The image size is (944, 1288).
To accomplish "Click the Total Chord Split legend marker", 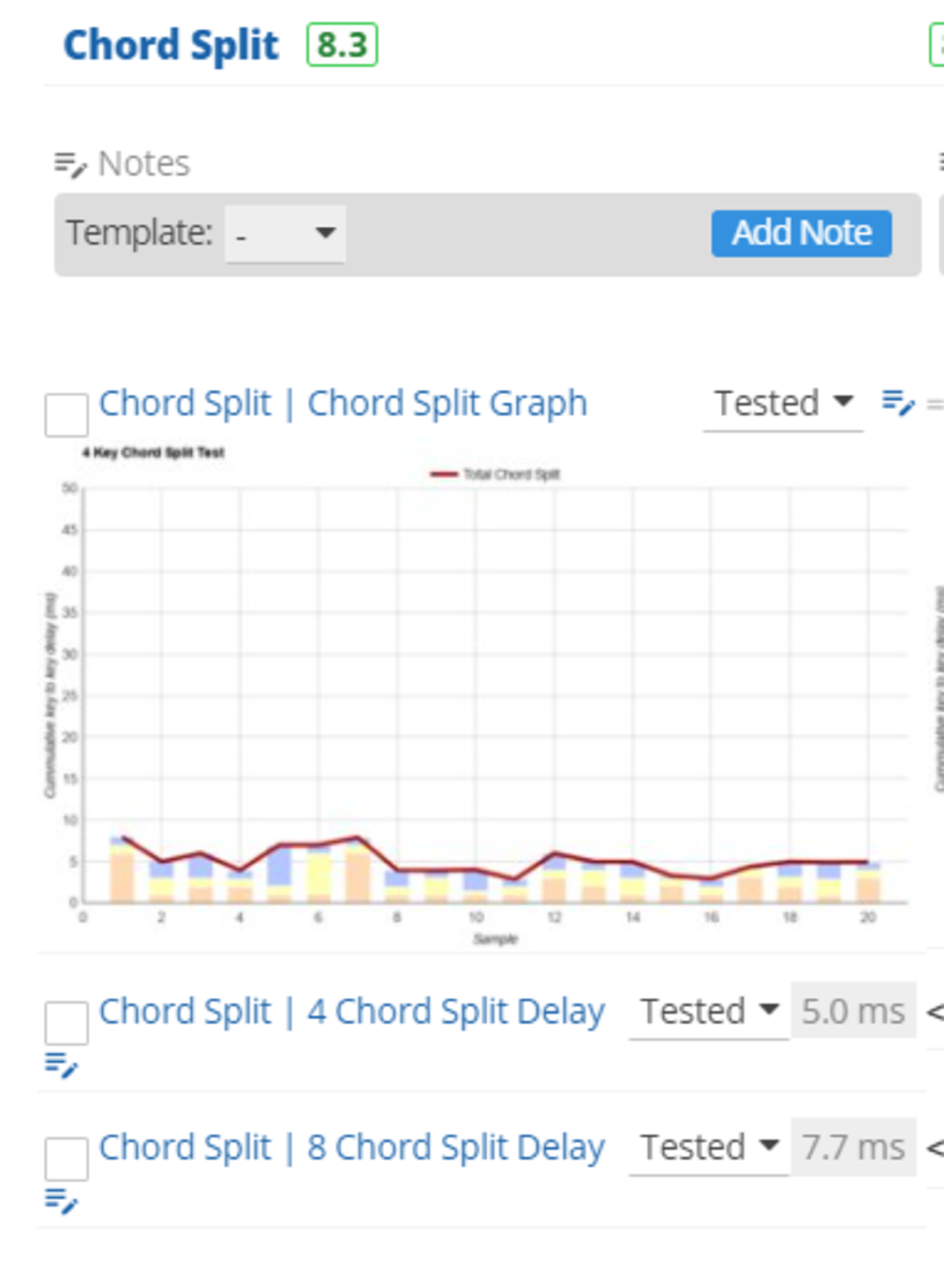I will 444,474.
